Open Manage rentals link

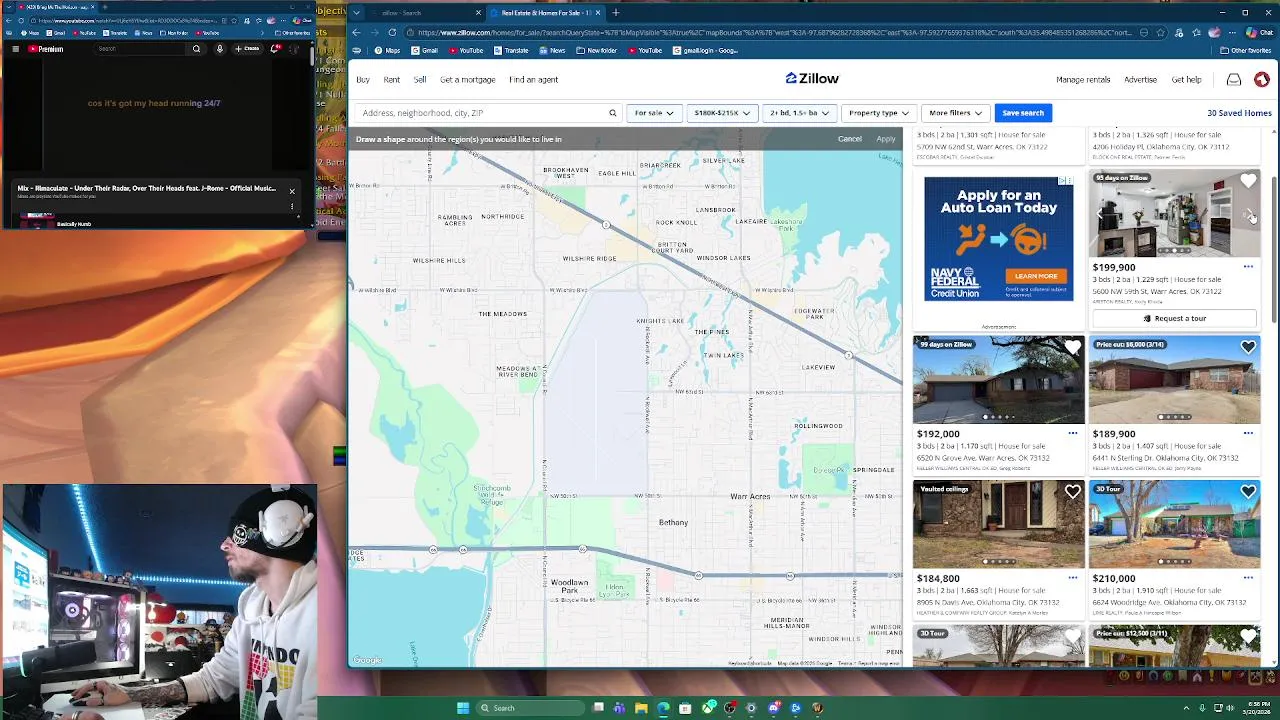pos(1083,79)
